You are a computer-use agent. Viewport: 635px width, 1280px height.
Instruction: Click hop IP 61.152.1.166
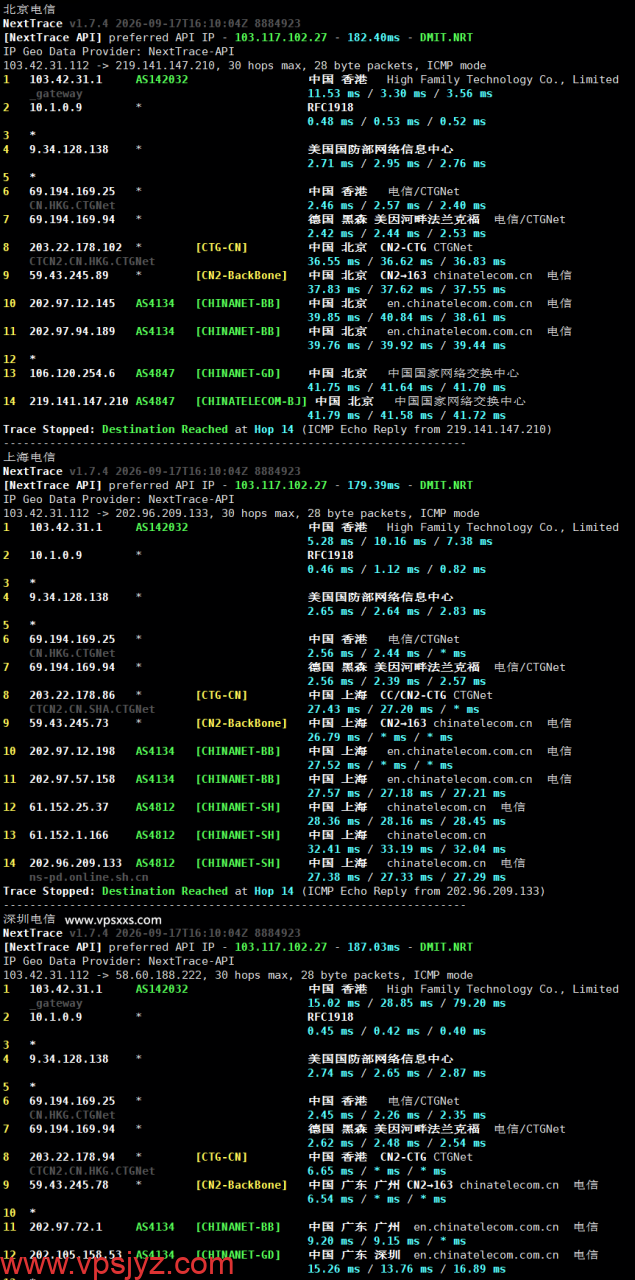(69, 835)
